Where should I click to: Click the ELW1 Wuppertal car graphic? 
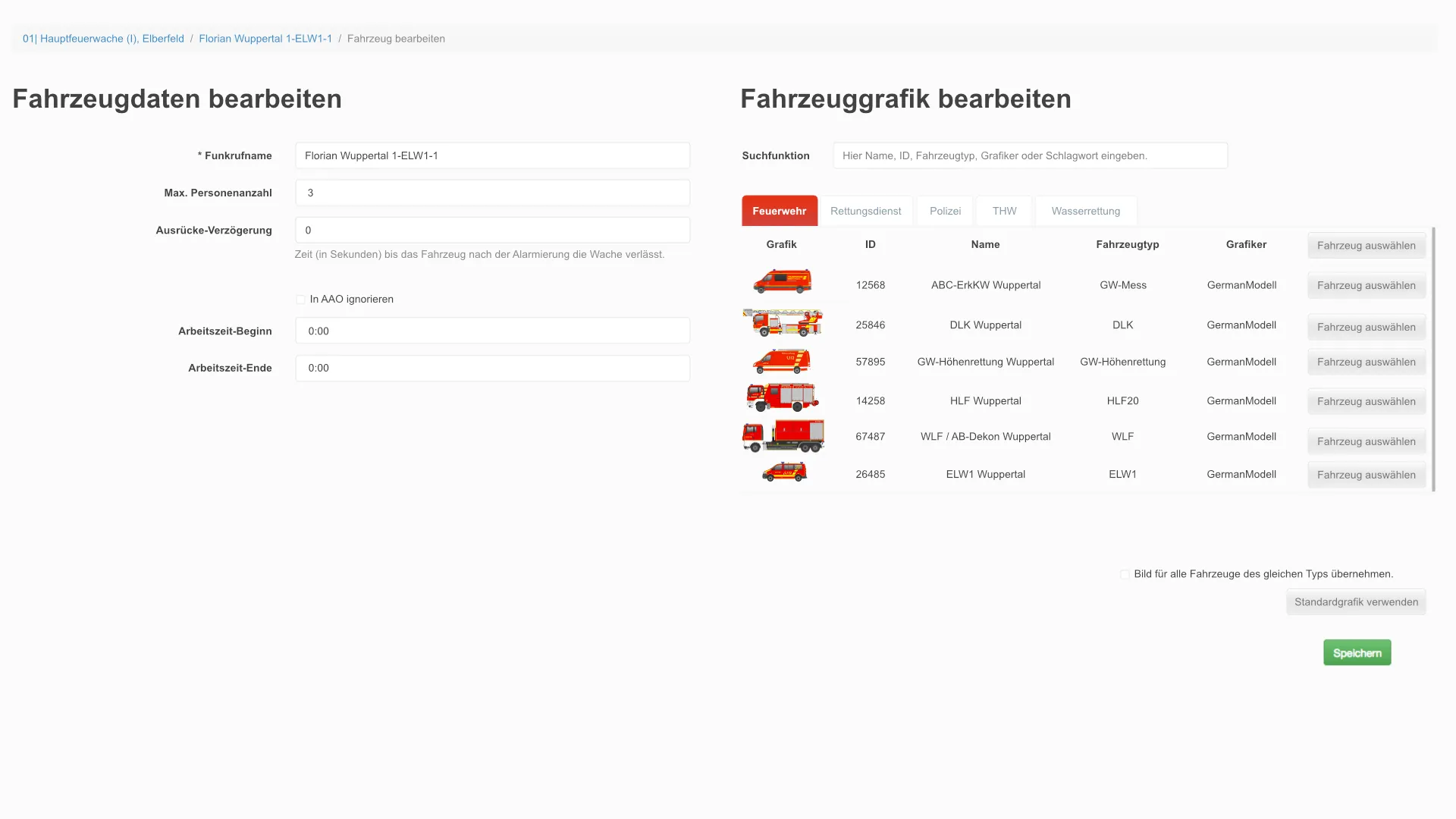click(784, 472)
